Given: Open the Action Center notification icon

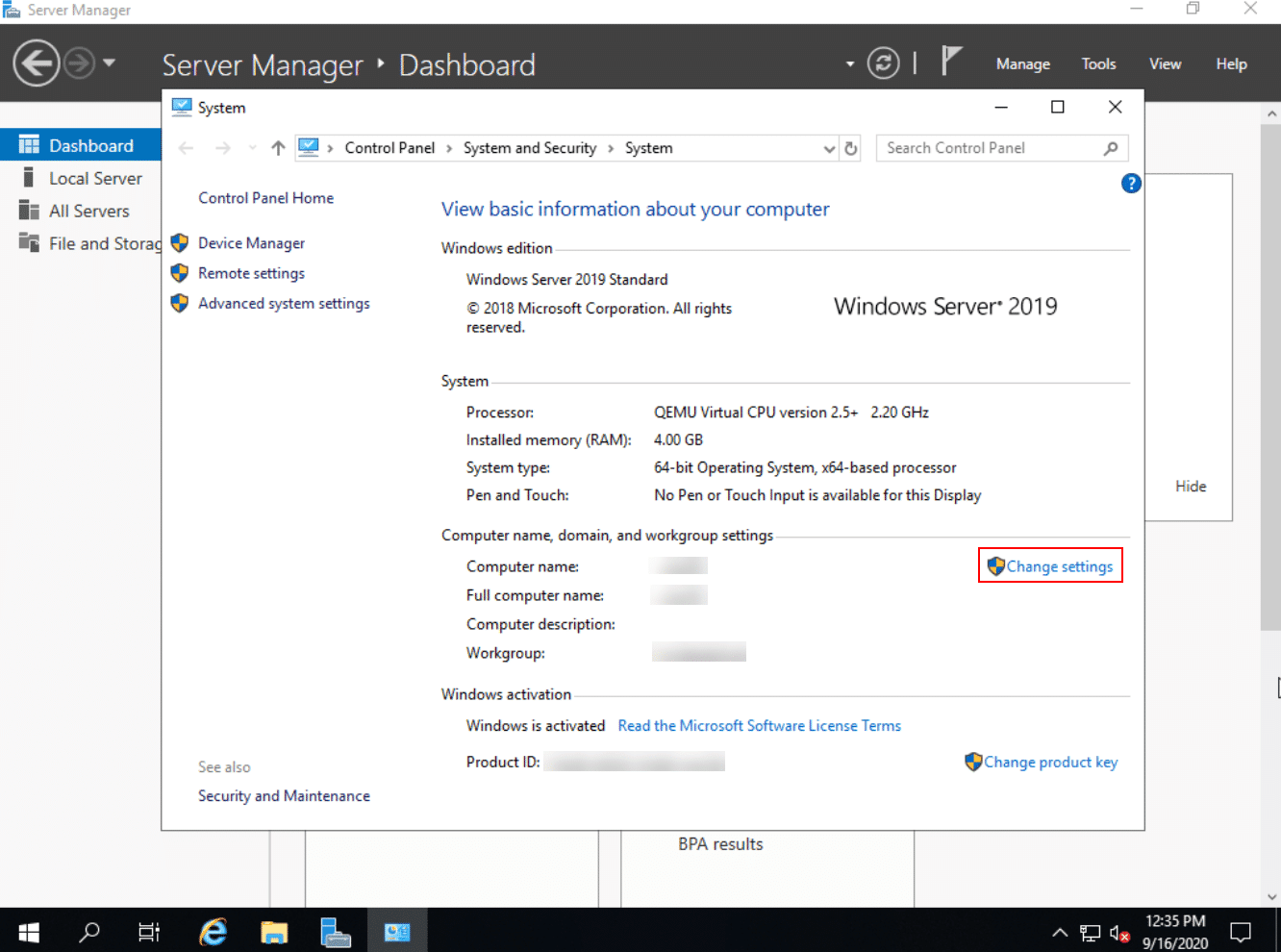Looking at the screenshot, I should tap(1241, 932).
